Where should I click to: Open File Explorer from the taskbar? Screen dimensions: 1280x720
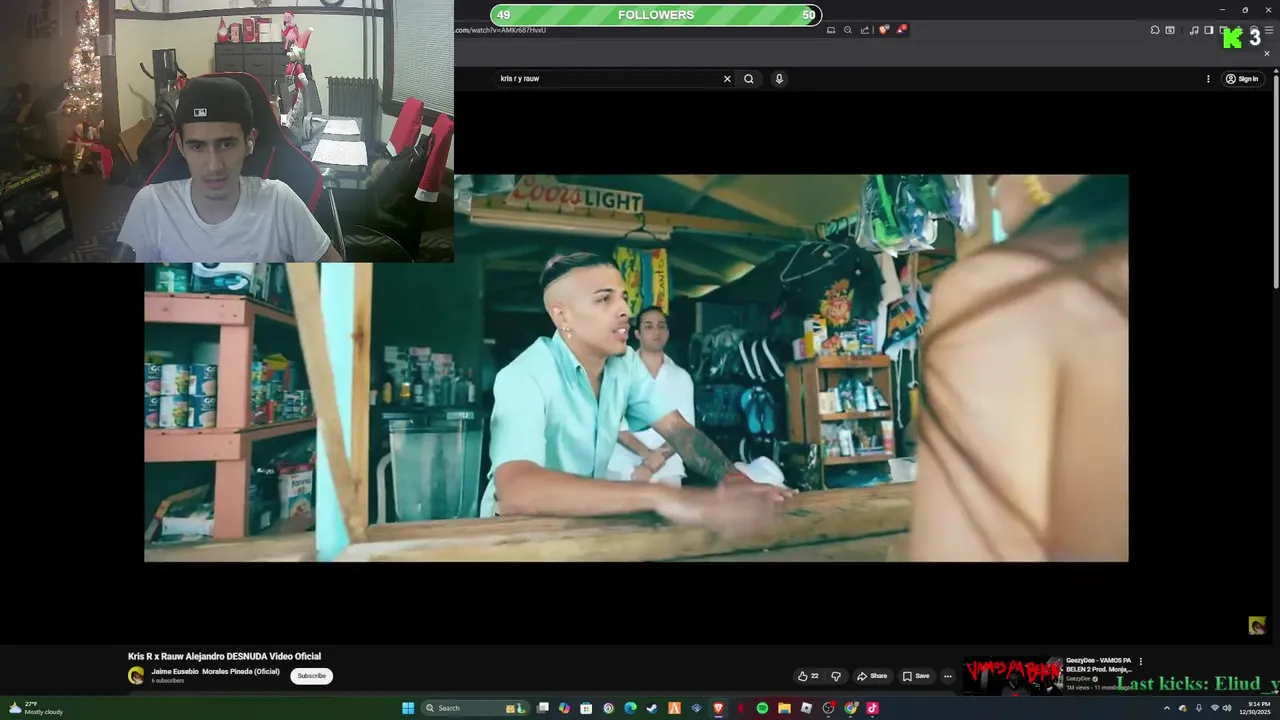pyautogui.click(x=784, y=708)
